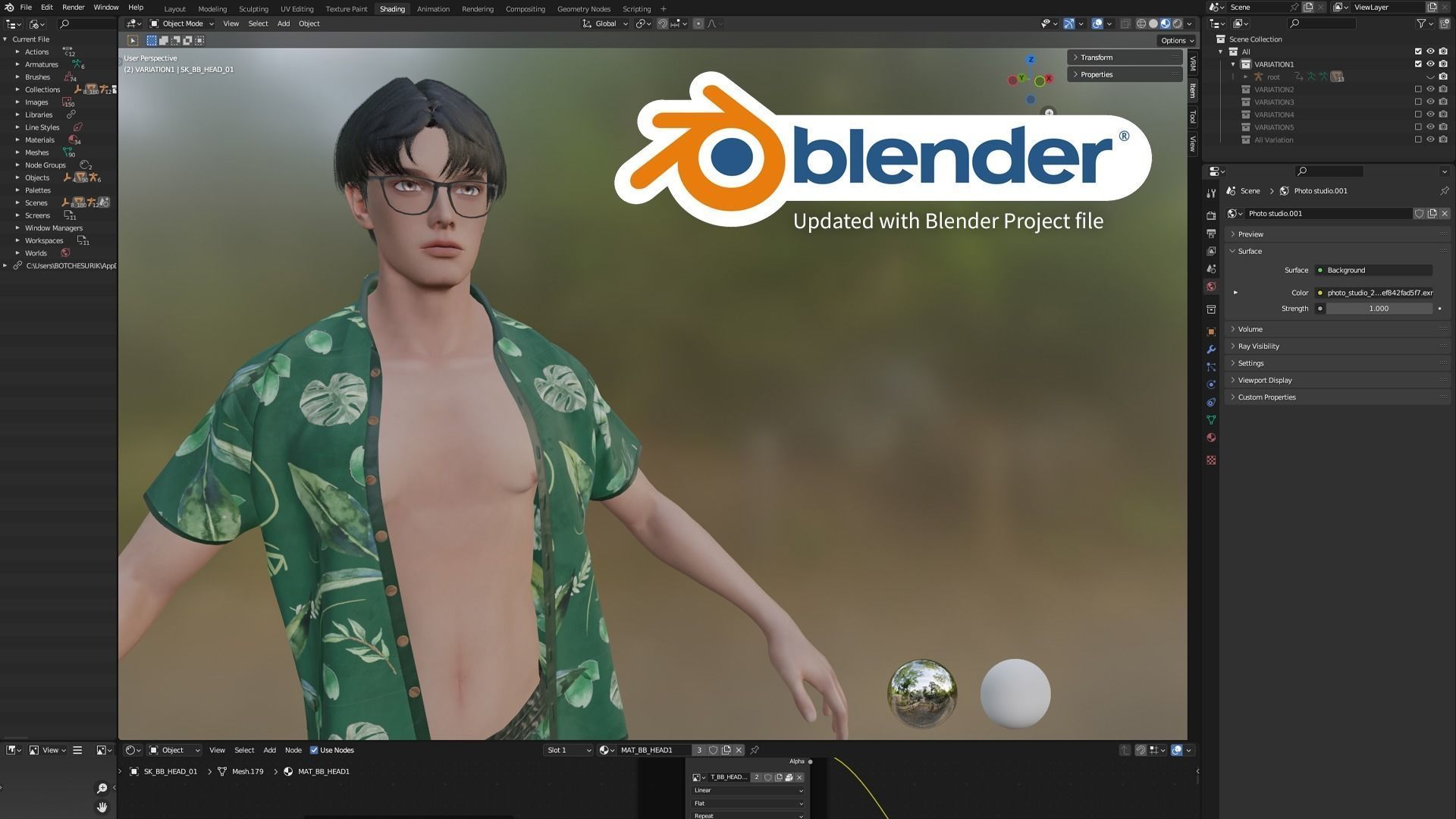This screenshot has width=1456, height=819.
Task: Select material preview viewport shading
Action: point(1166,24)
